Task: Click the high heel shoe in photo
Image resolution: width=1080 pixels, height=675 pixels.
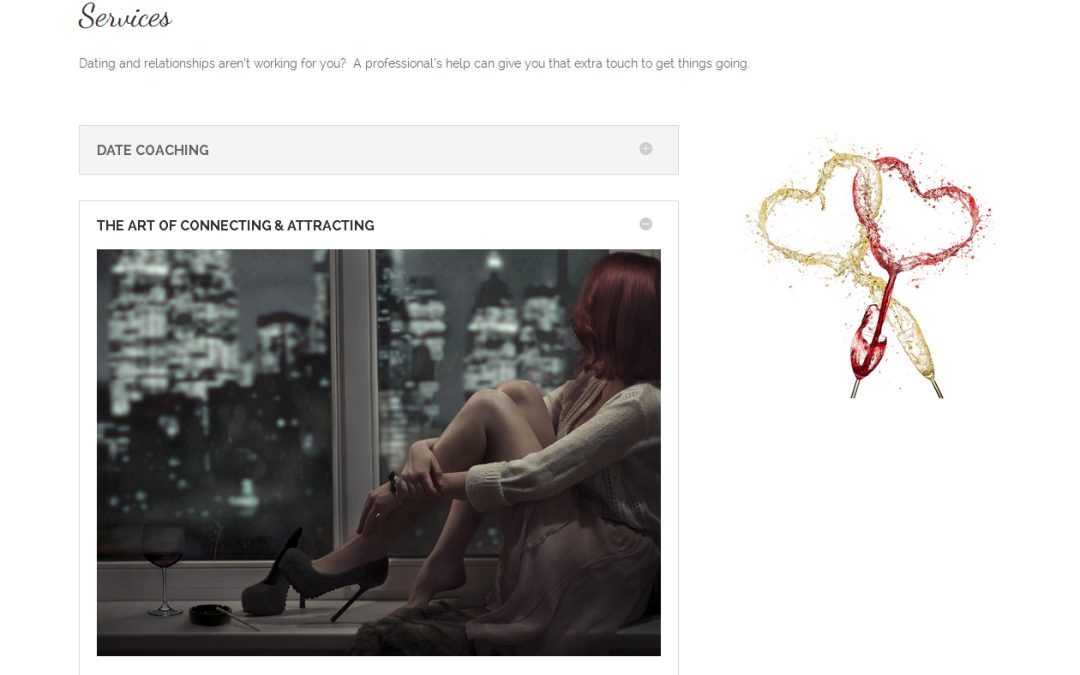Action: pyautogui.click(x=315, y=574)
